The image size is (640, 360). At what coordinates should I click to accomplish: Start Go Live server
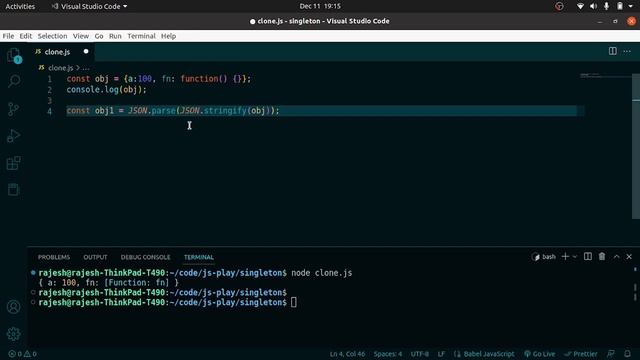coord(540,354)
